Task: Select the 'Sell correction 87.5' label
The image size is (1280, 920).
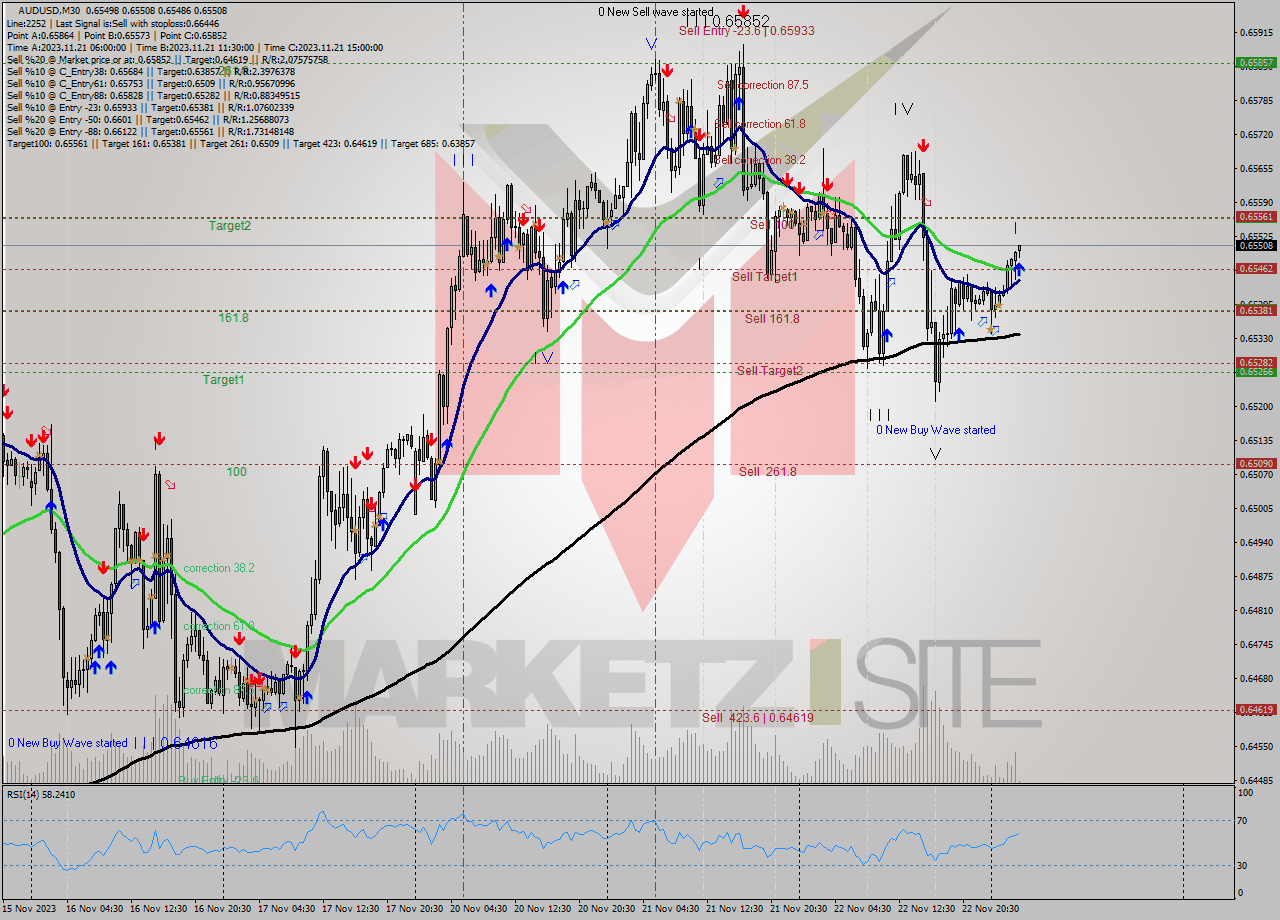Action: [764, 85]
